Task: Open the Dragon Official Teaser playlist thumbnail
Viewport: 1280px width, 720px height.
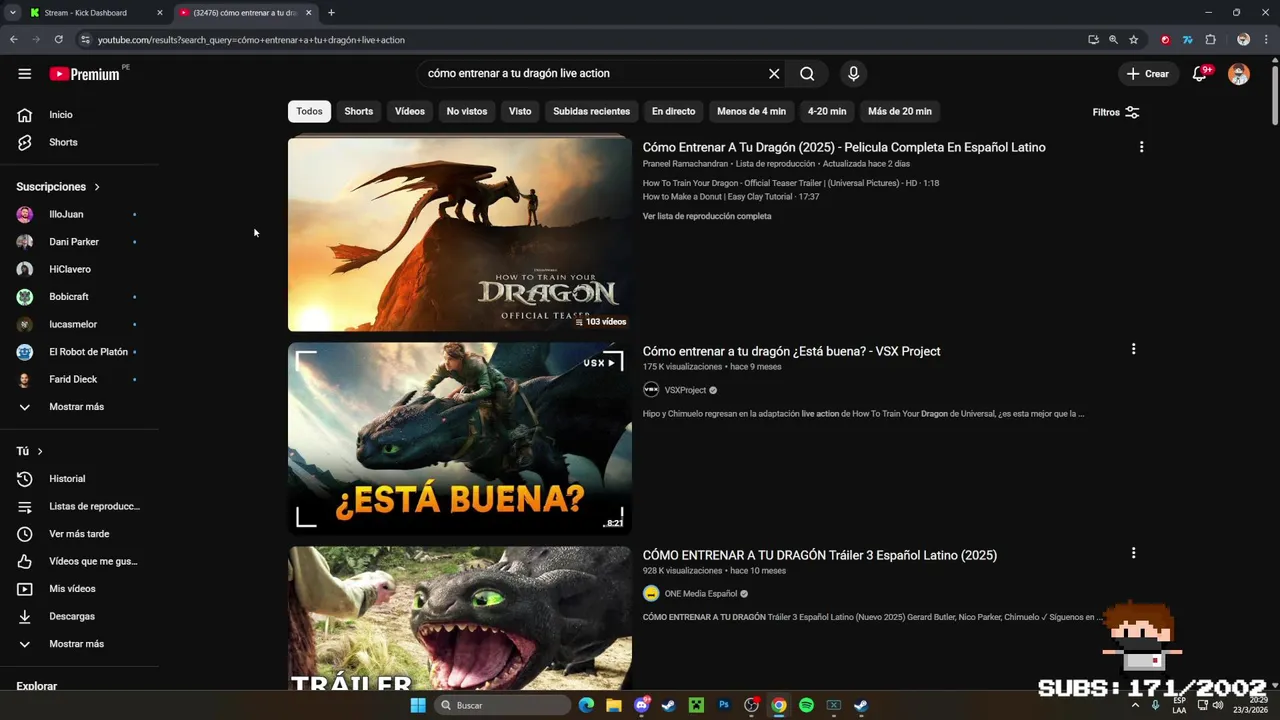Action: 460,234
